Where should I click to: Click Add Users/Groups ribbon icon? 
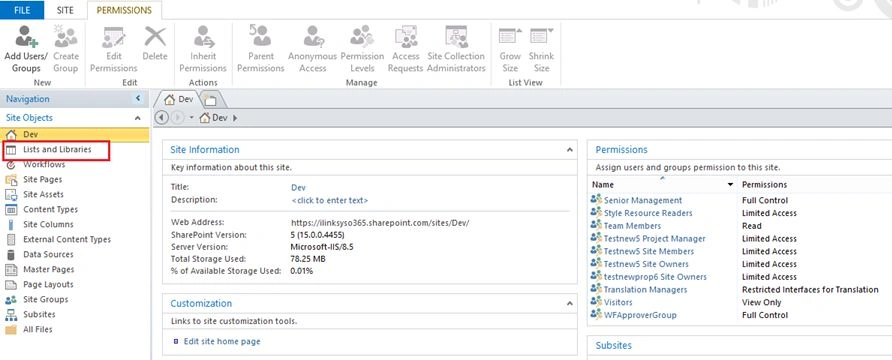[26, 49]
